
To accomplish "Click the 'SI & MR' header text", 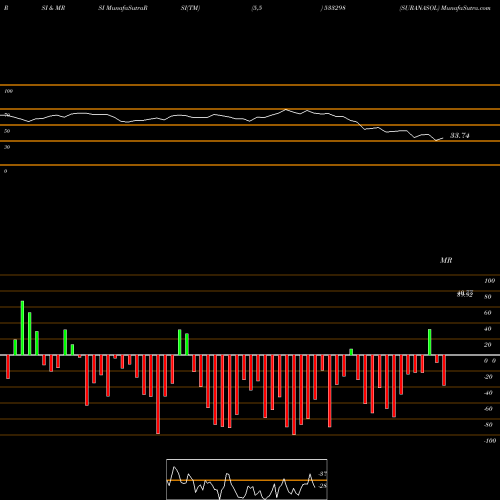I will point(53,8).
